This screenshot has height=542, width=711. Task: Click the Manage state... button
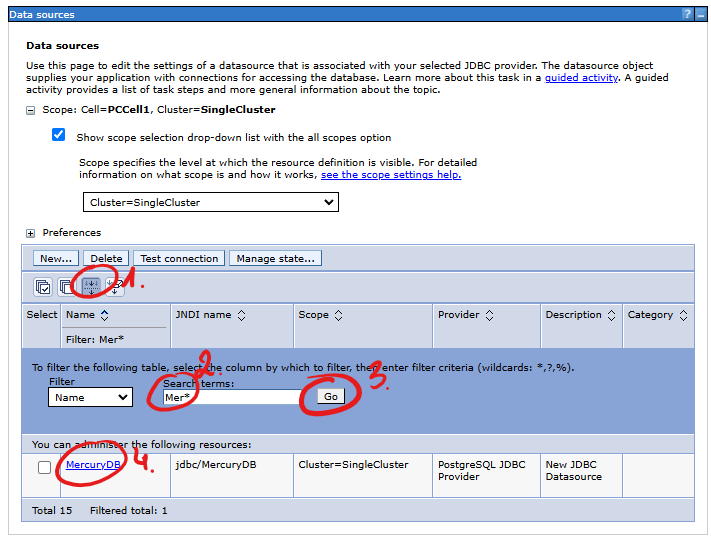coord(275,259)
